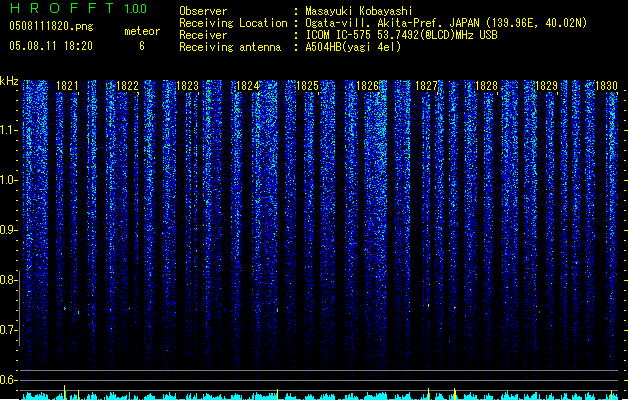Click the 1827 time marker
The height and width of the screenshot is (400, 629).
pyautogui.click(x=426, y=86)
